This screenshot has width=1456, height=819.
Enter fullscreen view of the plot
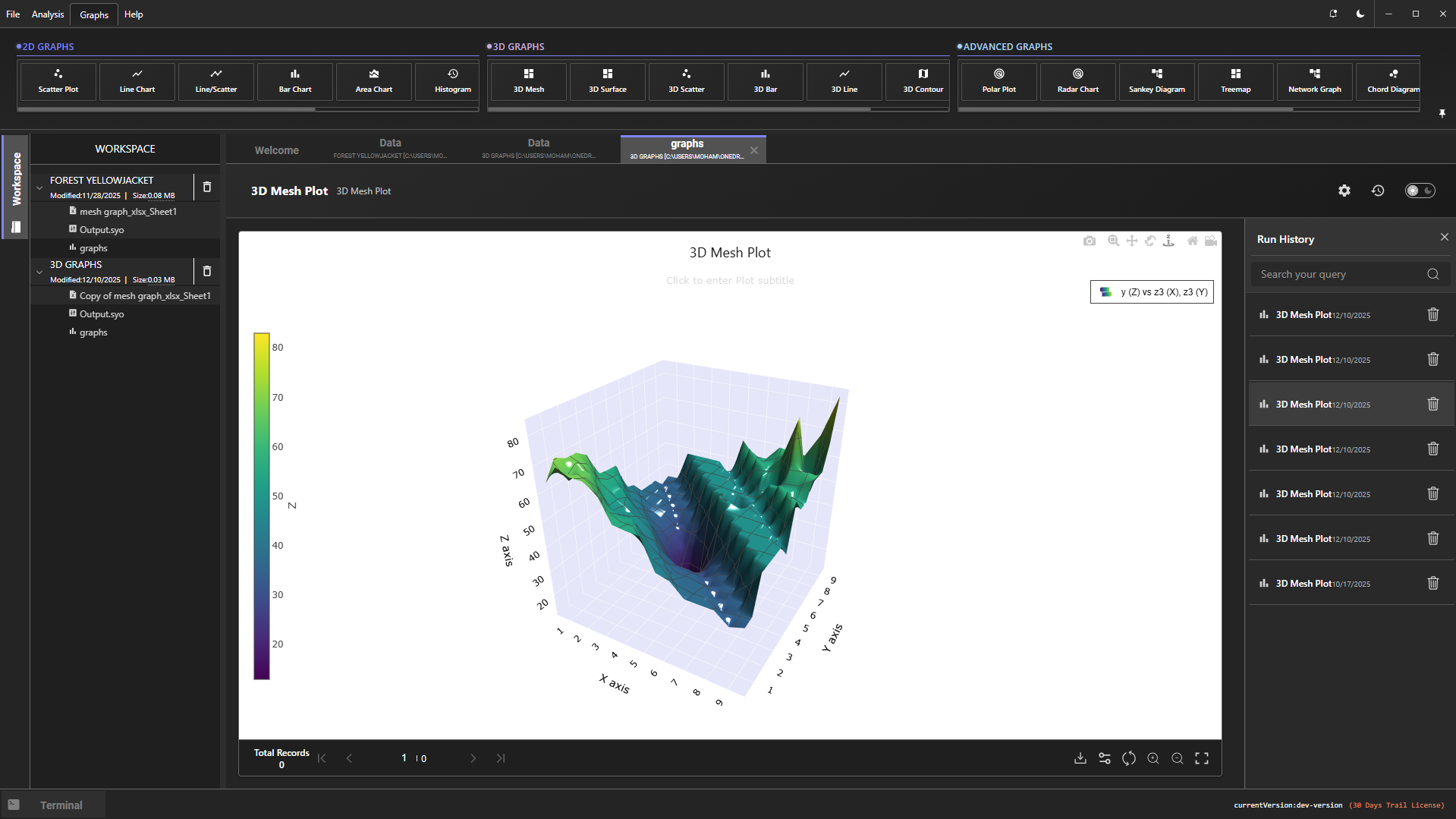click(x=1202, y=758)
